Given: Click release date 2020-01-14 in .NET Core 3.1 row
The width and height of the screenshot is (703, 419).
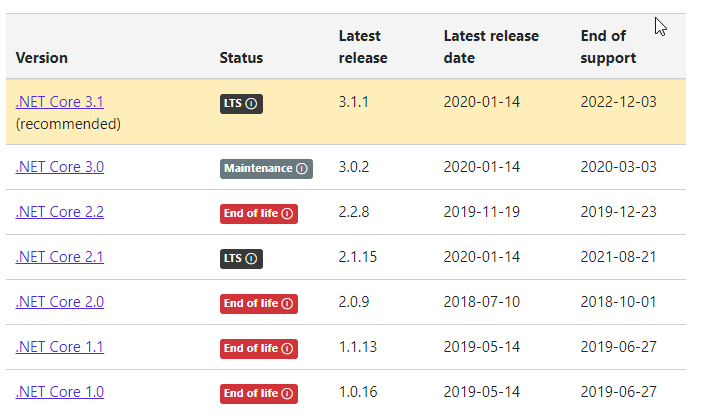Looking at the screenshot, I should click(x=482, y=102).
